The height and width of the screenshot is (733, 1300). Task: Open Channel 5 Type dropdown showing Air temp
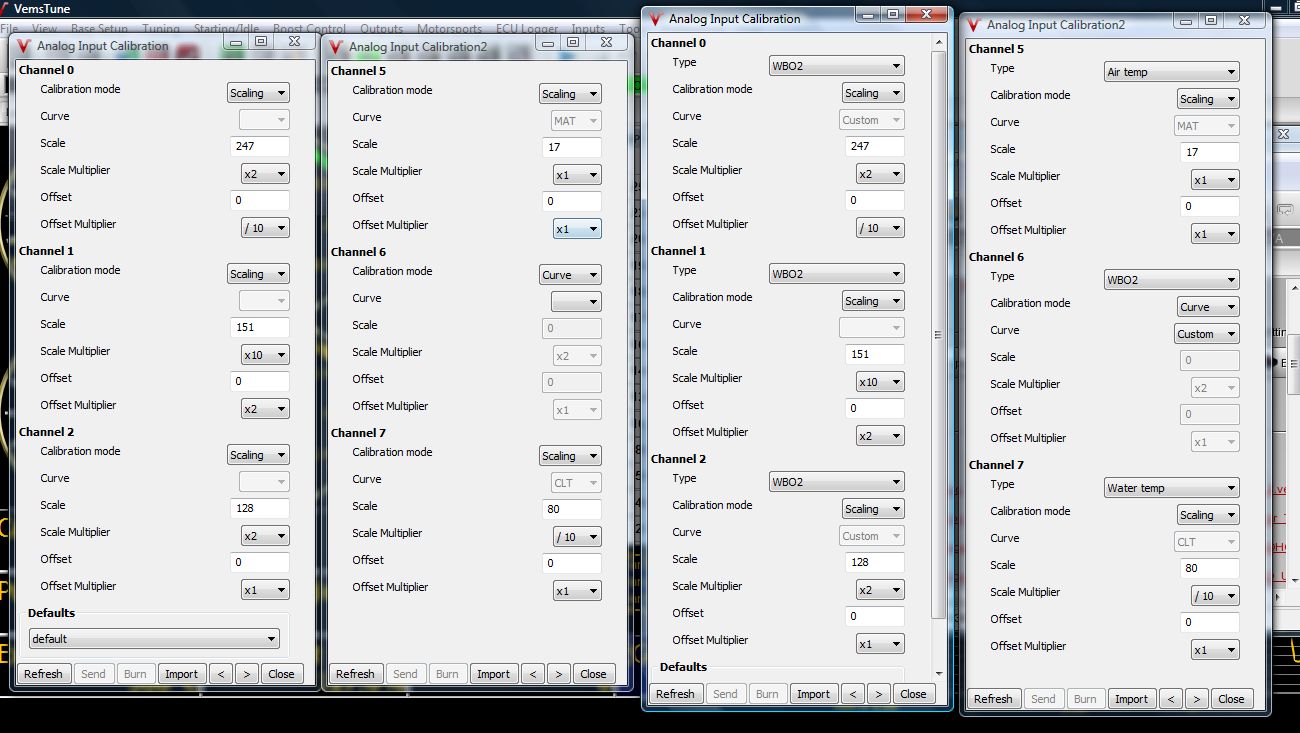[1171, 72]
